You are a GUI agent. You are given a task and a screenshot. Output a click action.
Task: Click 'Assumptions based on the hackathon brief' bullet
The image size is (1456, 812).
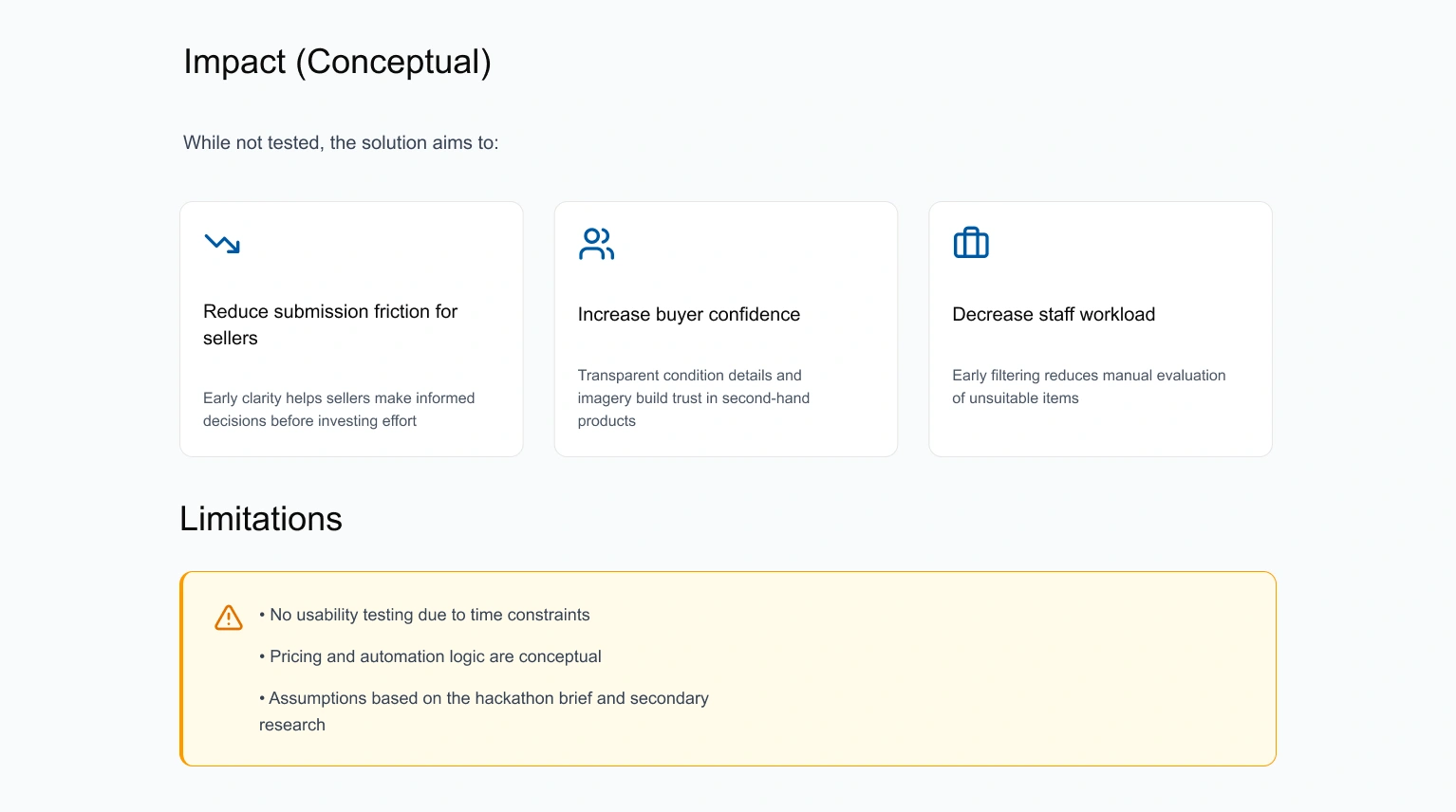[484, 698]
